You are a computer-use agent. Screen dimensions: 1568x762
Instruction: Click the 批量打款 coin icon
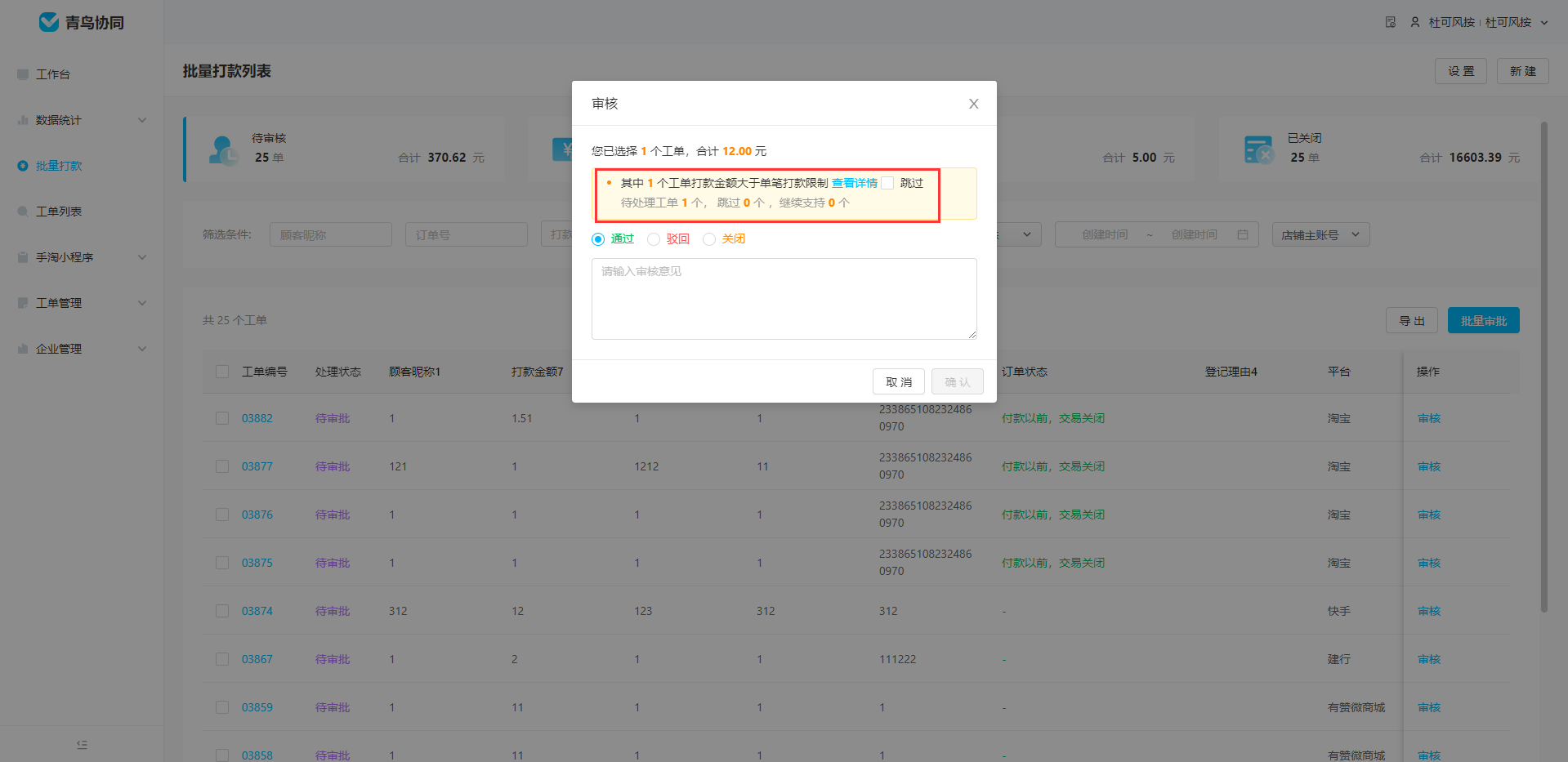pos(23,166)
